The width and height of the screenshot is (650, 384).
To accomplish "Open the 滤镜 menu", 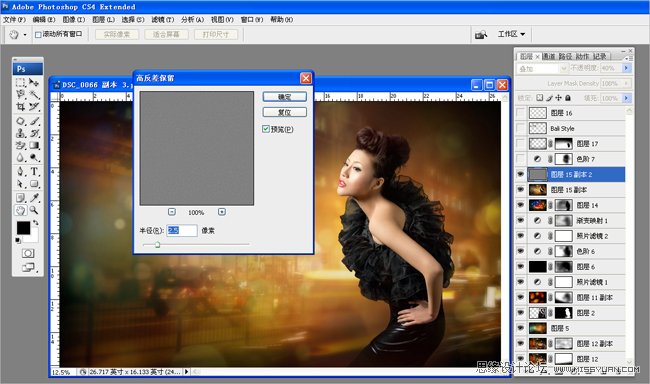I will click(x=162, y=19).
